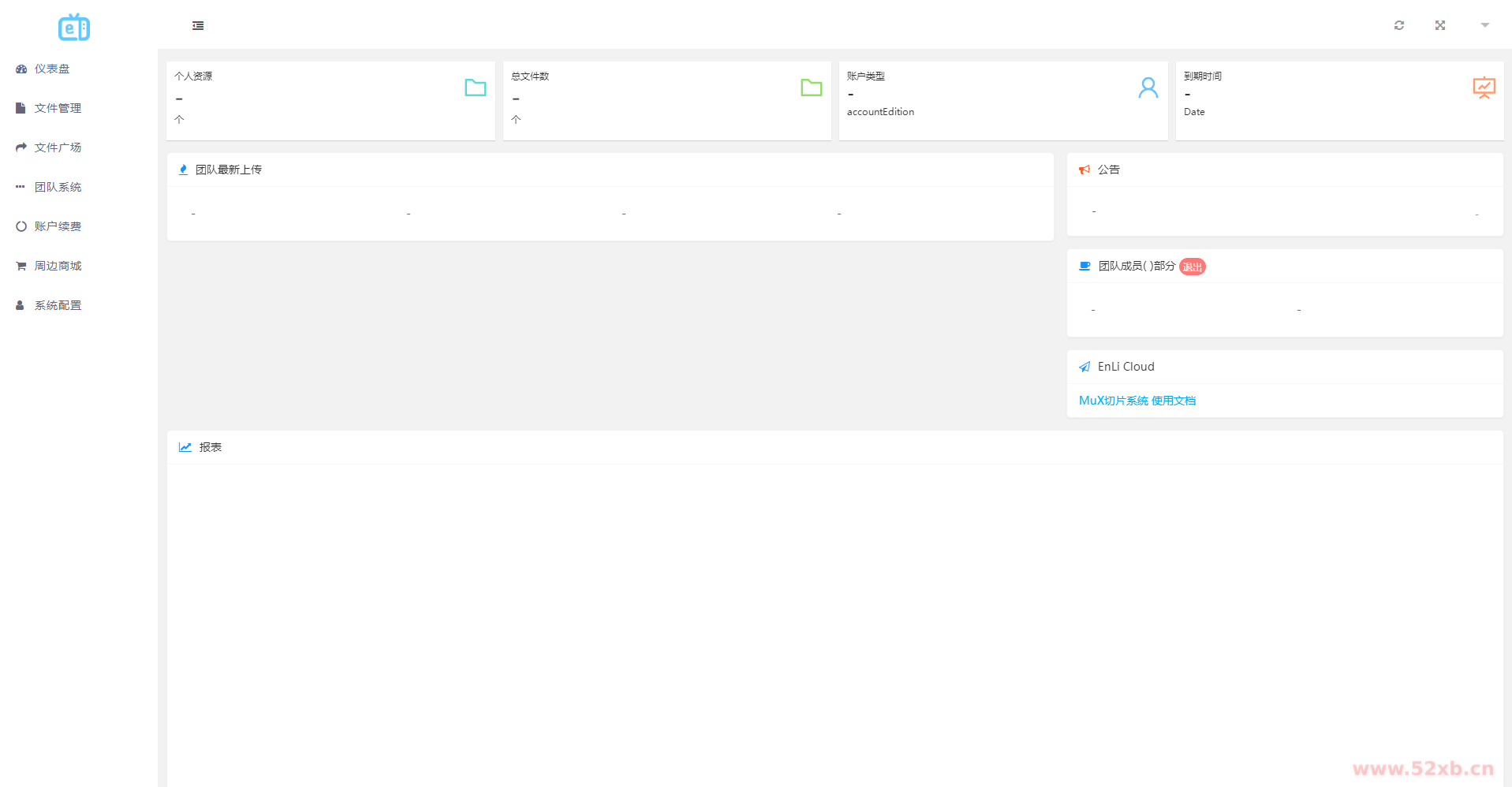Expand 系统配置 sidebar menu

coord(58,305)
